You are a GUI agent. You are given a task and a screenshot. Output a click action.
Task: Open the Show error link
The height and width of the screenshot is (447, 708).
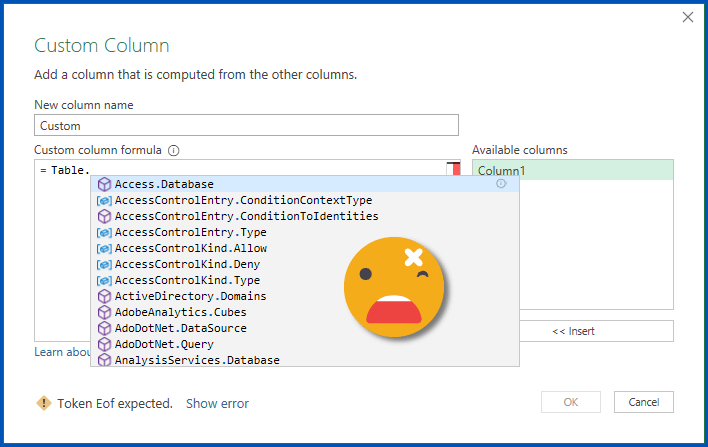(217, 404)
